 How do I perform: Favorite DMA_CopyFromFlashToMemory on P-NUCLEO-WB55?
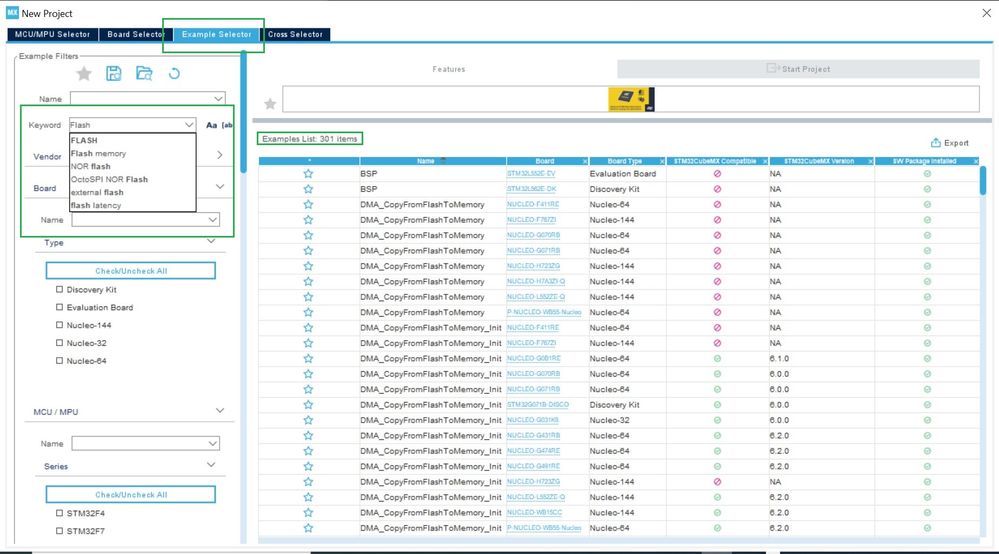tap(308, 312)
